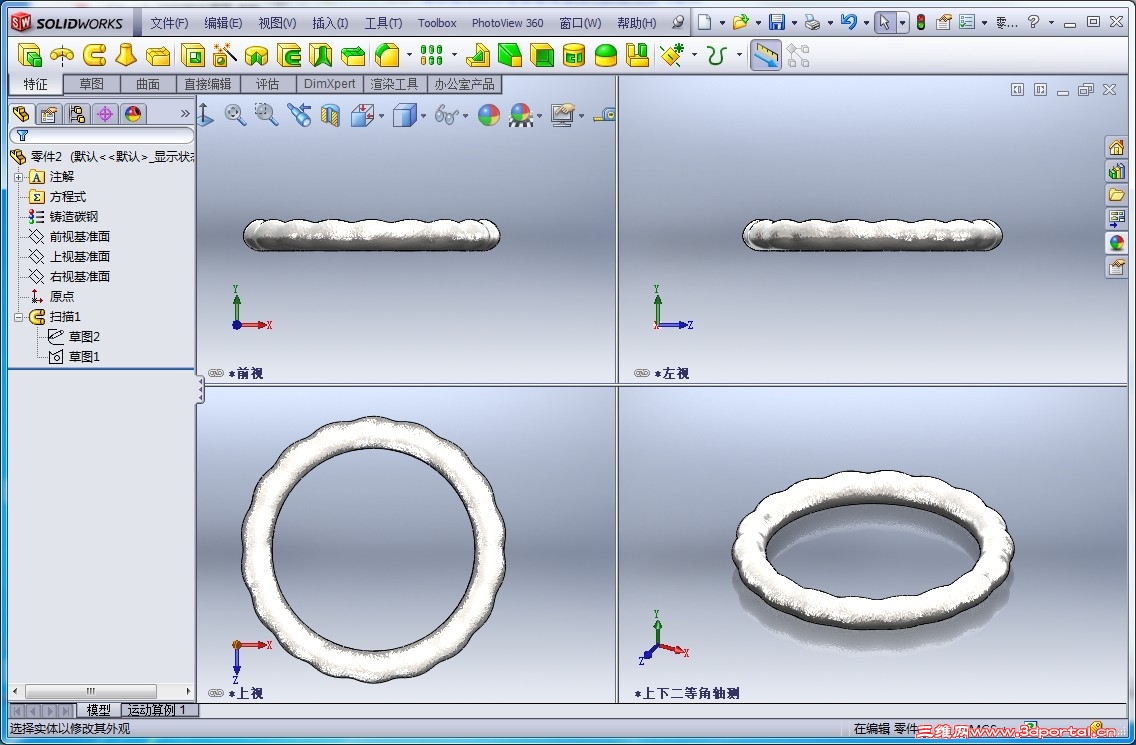This screenshot has height=745, width=1136.
Task: Select the Wrap feature icon
Action: click(574, 55)
